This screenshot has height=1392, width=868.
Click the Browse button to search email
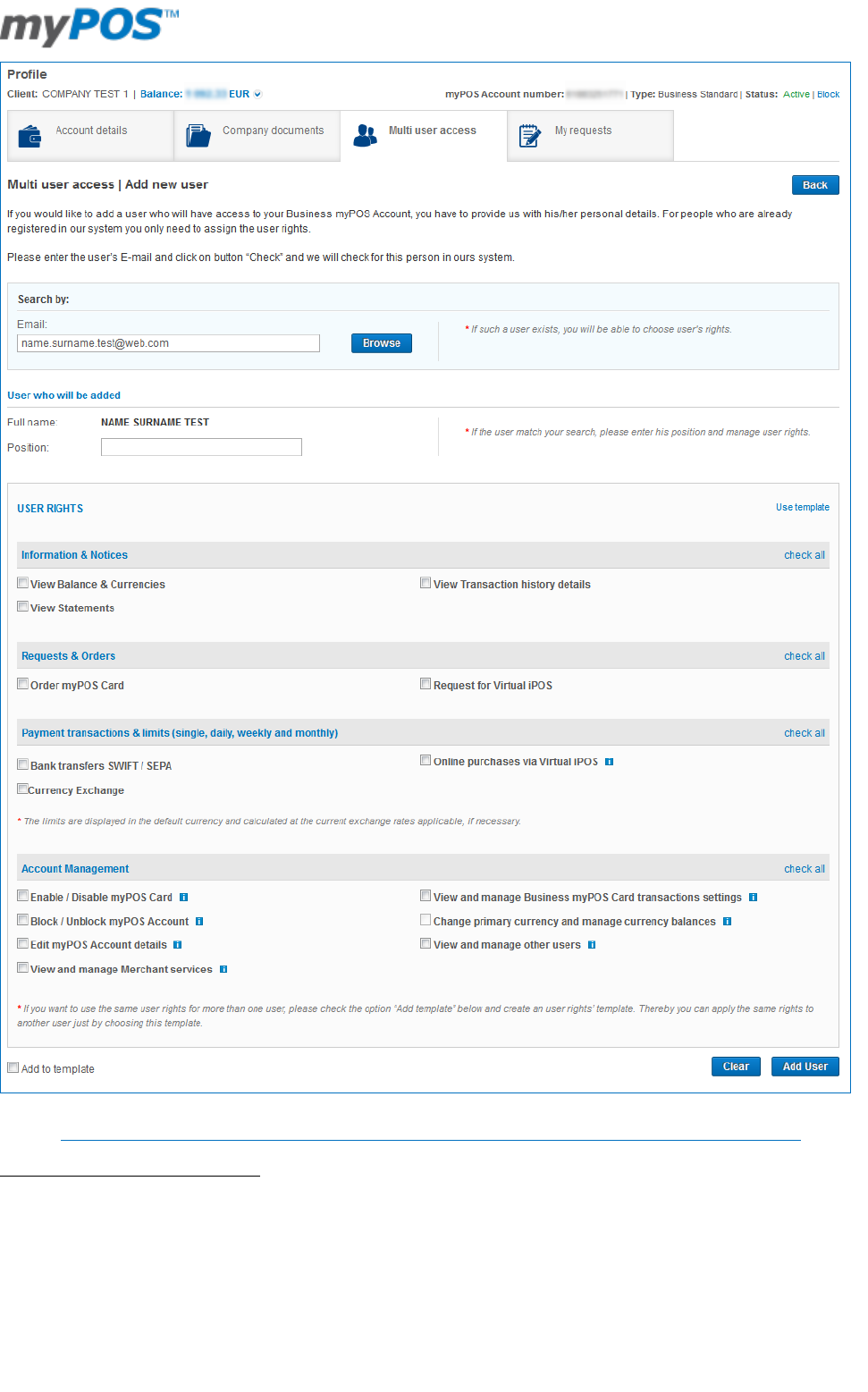381,343
